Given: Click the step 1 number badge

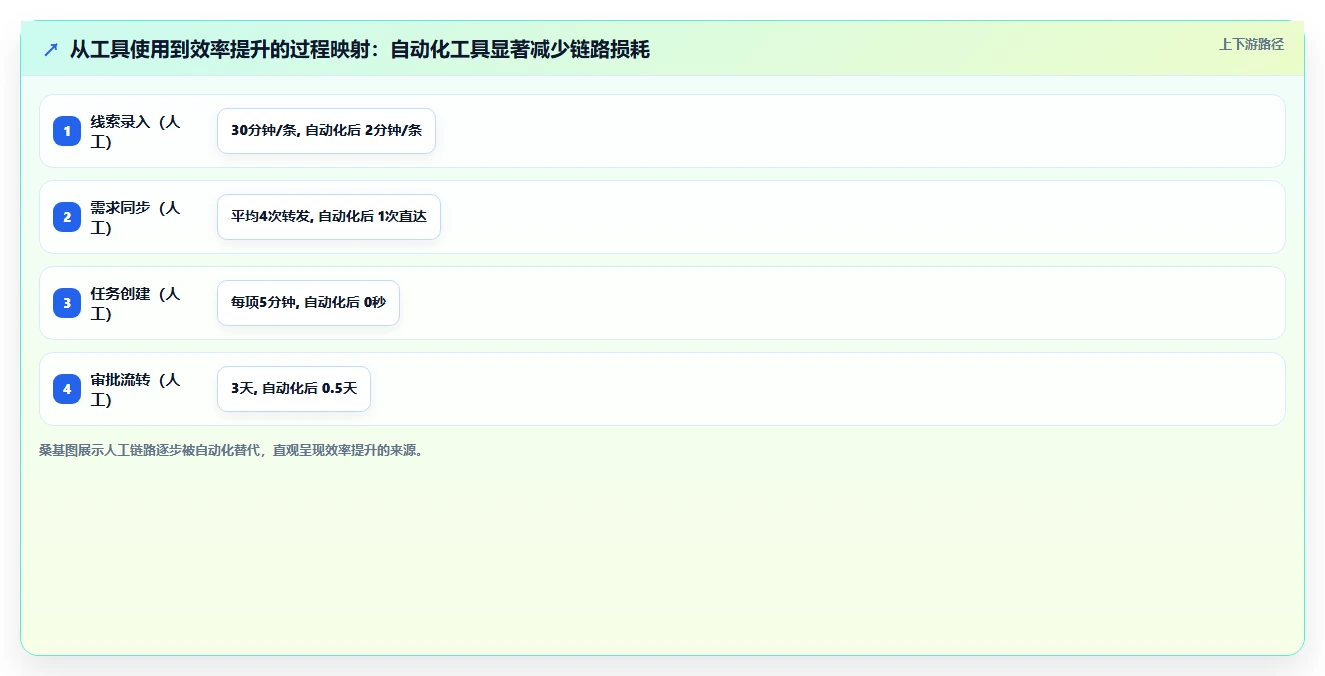Looking at the screenshot, I should (67, 131).
